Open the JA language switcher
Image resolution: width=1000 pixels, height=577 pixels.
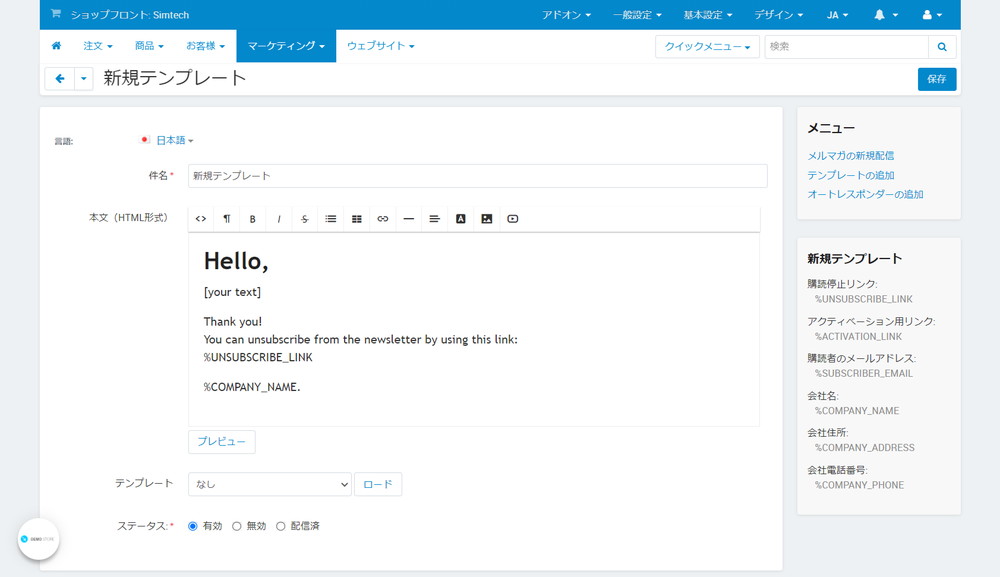(x=837, y=15)
